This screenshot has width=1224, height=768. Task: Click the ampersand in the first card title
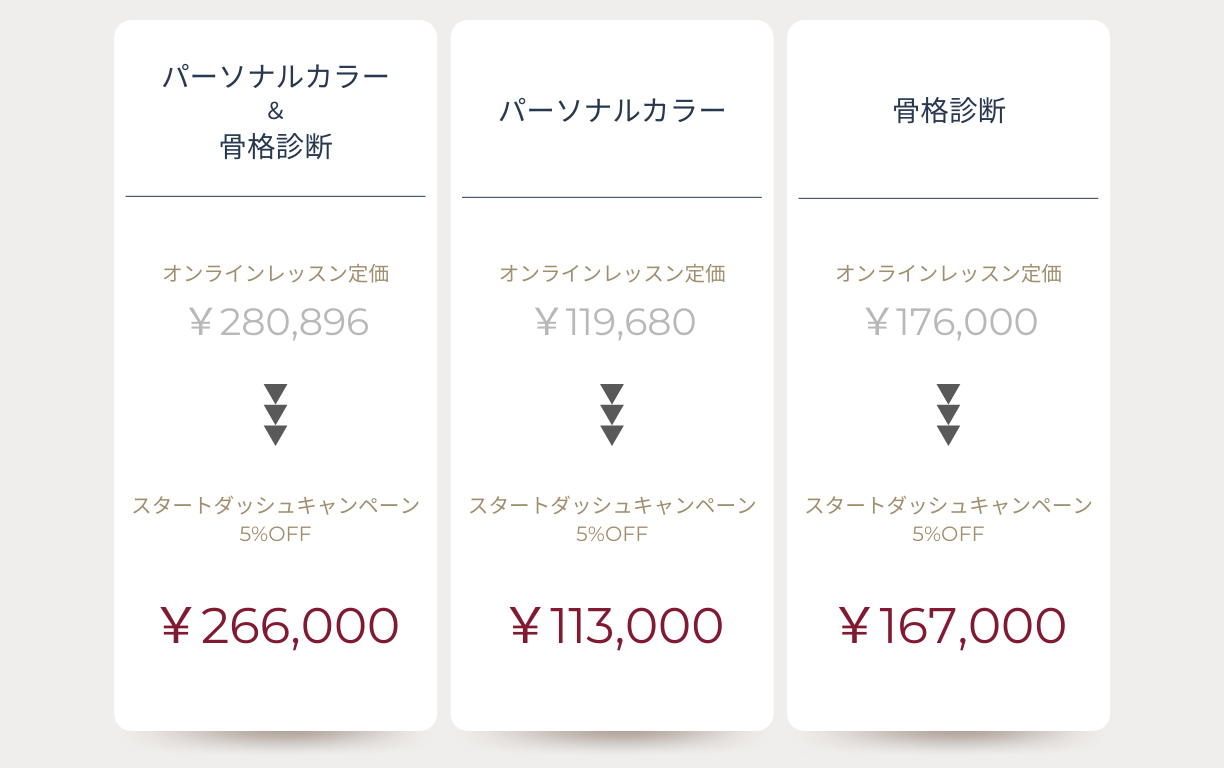pos(276,111)
